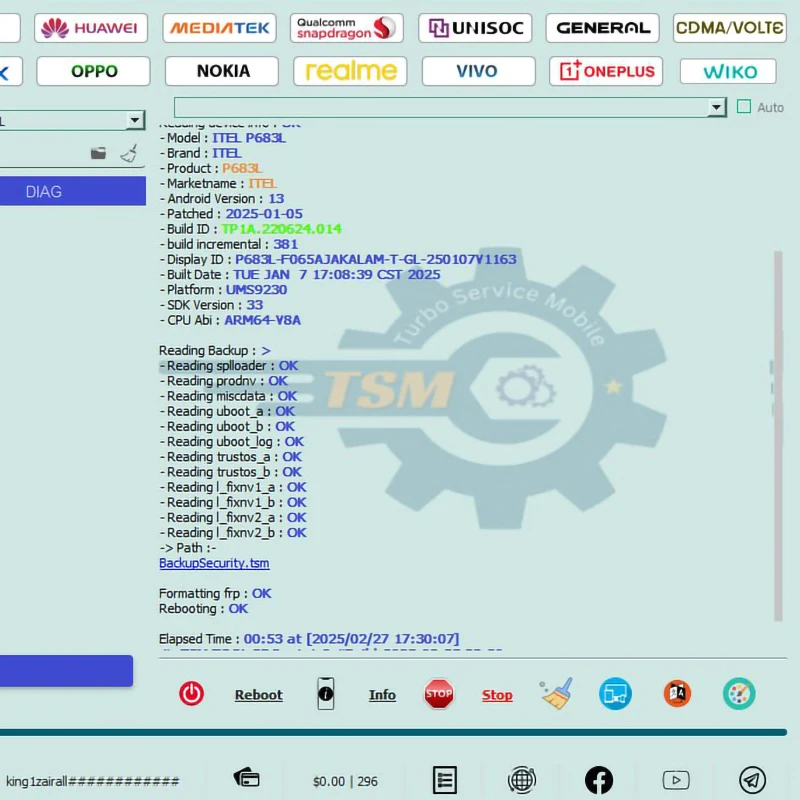Screen dimensions: 800x800
Task: Click the Rebooting OK line
Action: point(204,609)
